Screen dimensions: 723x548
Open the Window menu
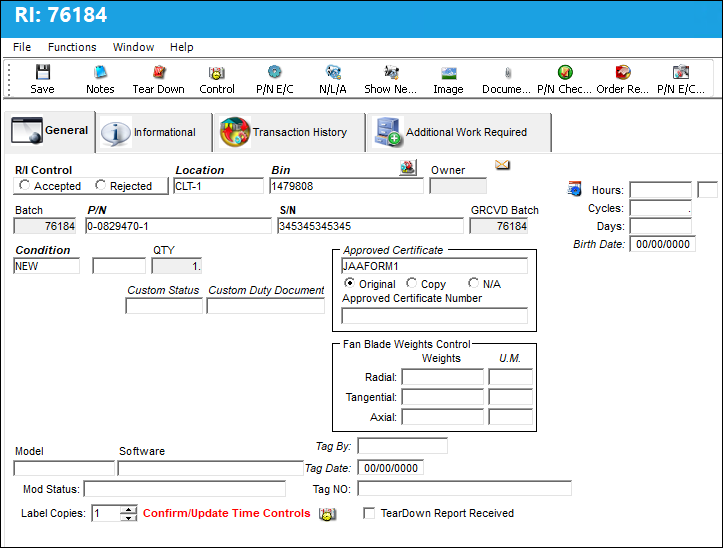pos(133,47)
